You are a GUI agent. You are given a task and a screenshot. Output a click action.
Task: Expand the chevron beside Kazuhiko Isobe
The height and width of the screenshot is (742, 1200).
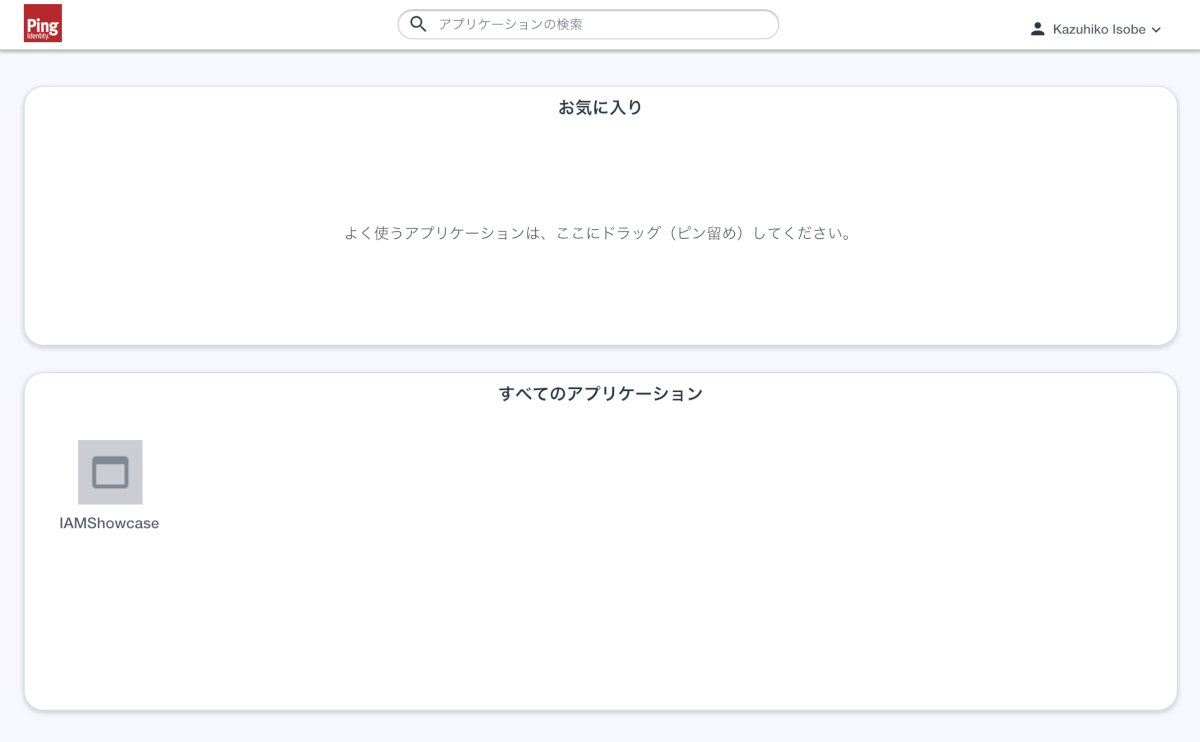[x=1156, y=30]
